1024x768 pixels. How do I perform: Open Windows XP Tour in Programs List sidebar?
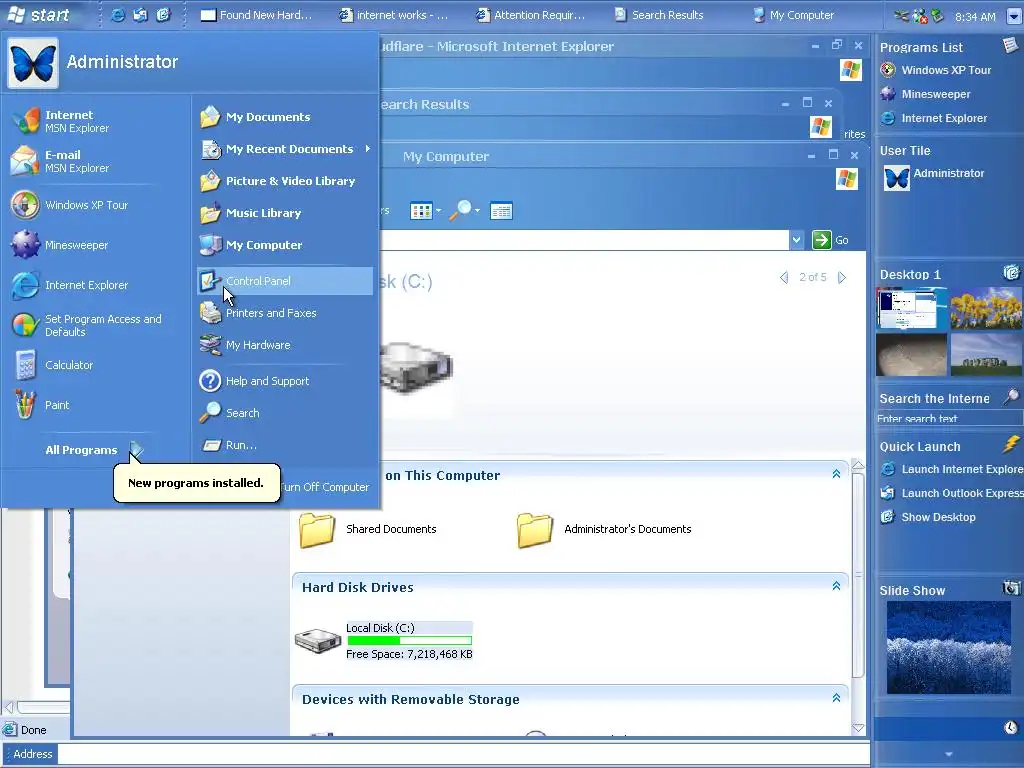pyautogui.click(x=935, y=70)
